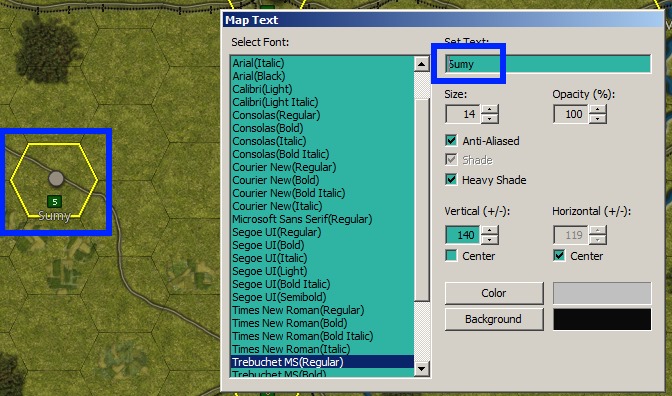Select Times New Roman(Bold) font

(290, 323)
